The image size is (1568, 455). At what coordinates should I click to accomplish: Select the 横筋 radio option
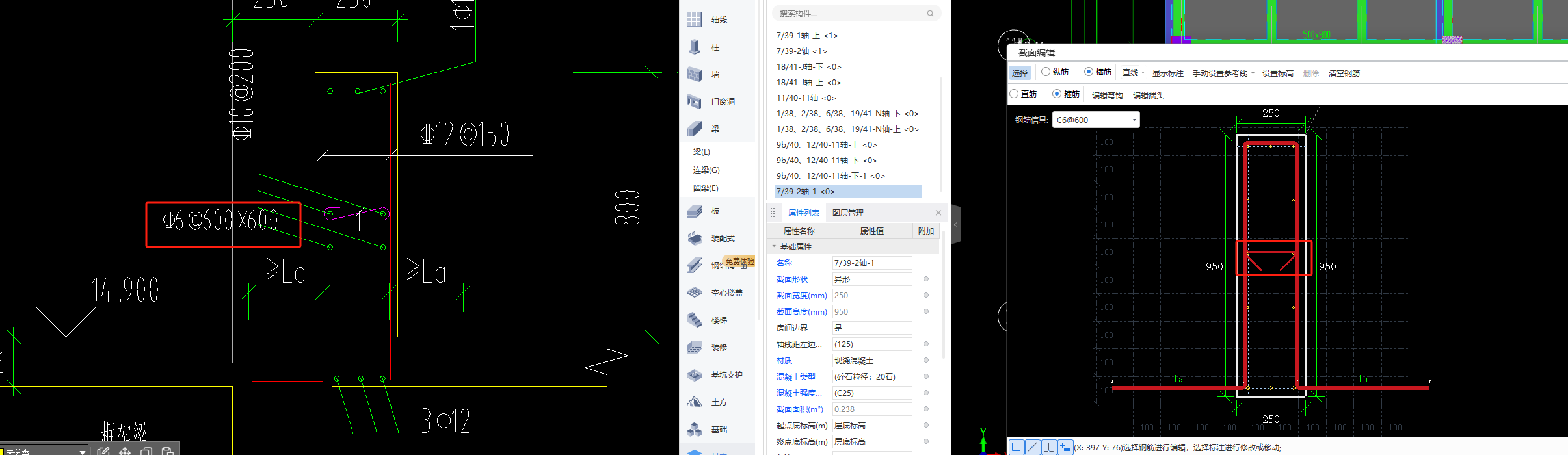click(1089, 71)
